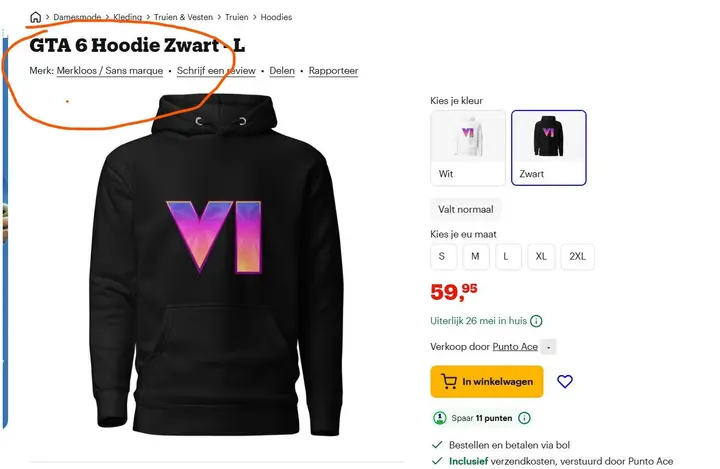Click the main black hoodie product image
The height and width of the screenshot is (469, 720).
(x=216, y=265)
